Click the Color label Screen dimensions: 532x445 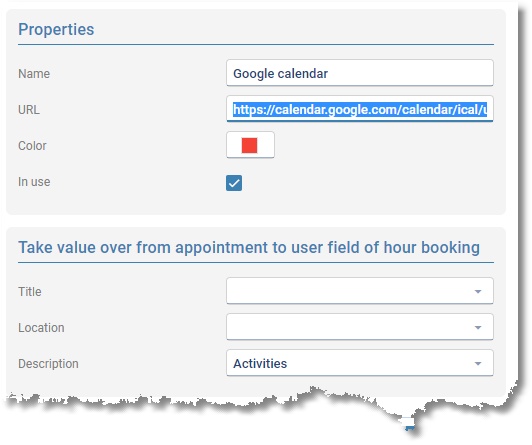pos(32,146)
